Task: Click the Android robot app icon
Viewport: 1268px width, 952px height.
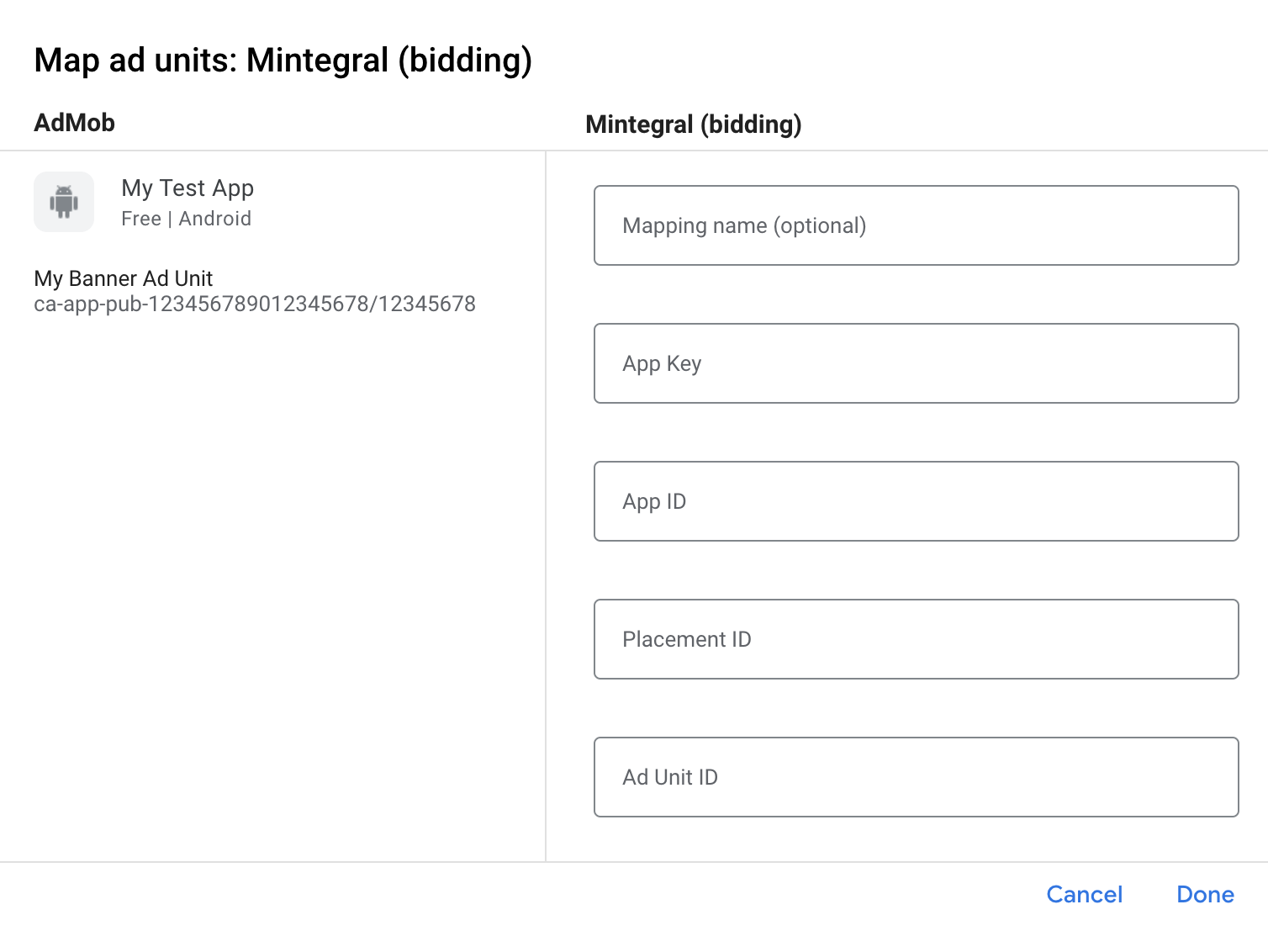Action: point(64,202)
